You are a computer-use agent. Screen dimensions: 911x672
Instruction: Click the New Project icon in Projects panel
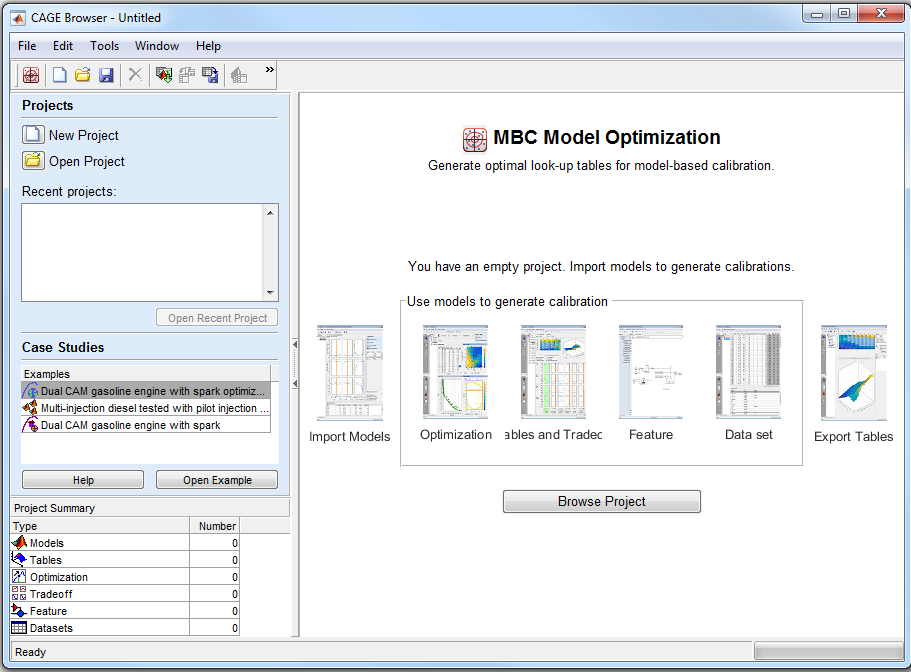click(x=33, y=134)
